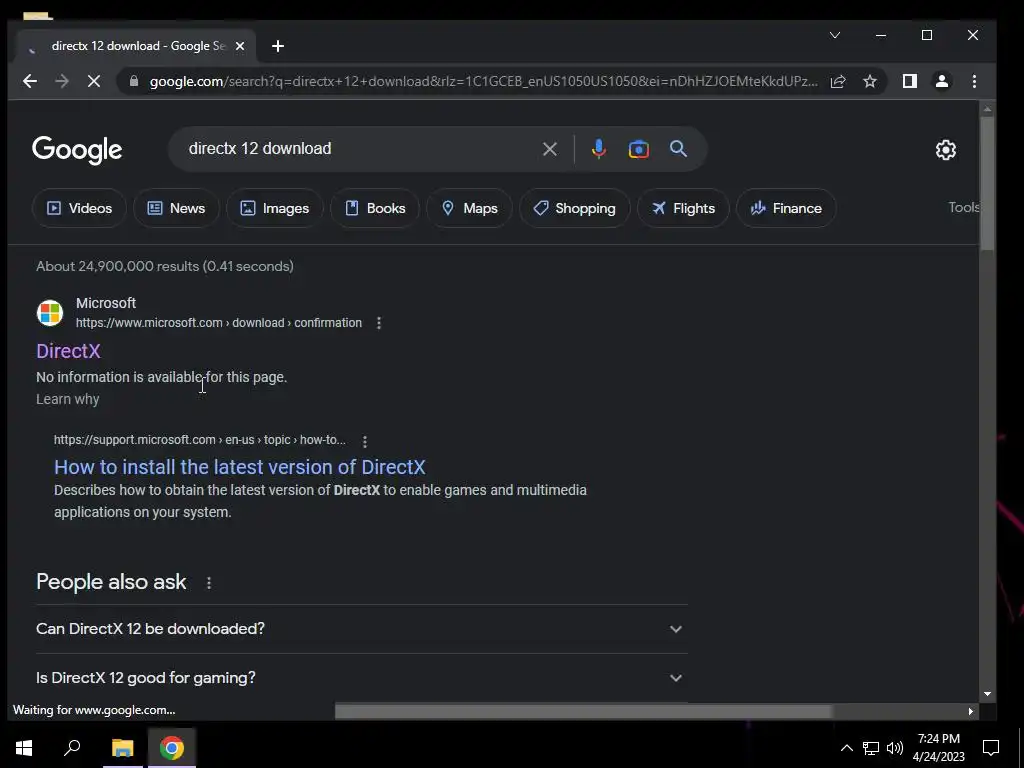Open Chrome's three-dot menu

974,81
